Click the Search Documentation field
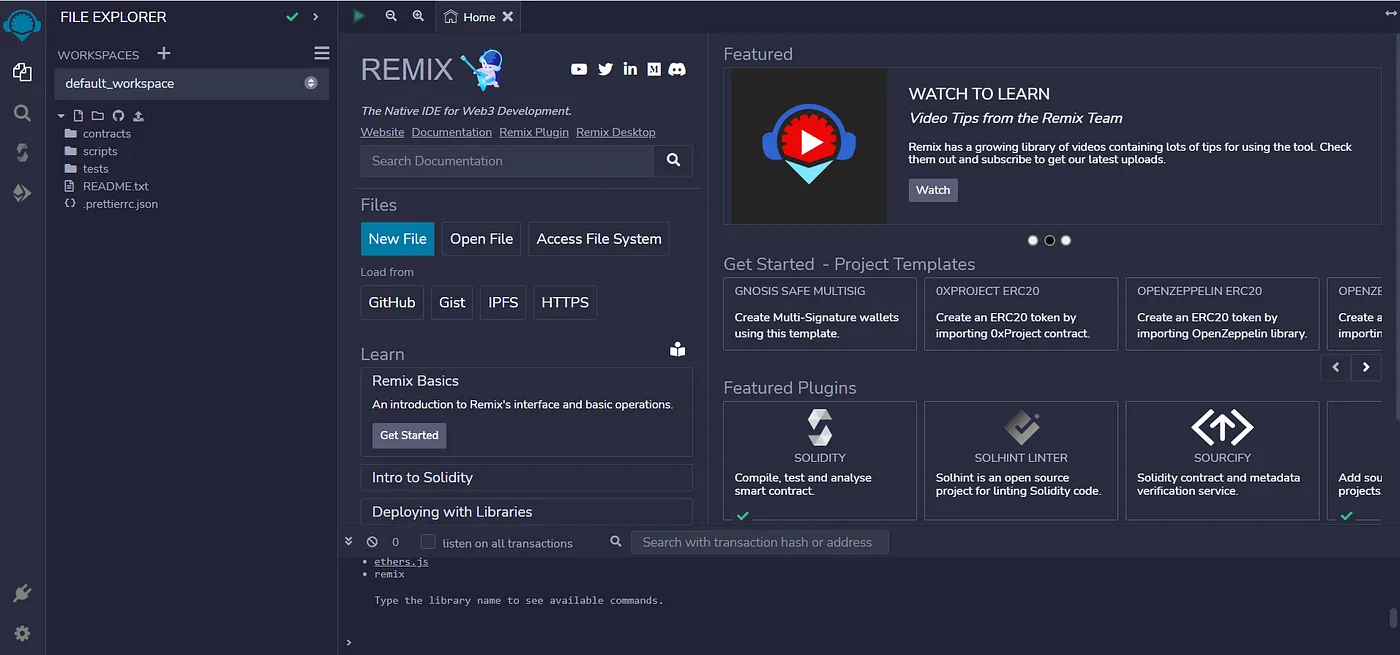This screenshot has width=1400, height=655. coord(507,160)
